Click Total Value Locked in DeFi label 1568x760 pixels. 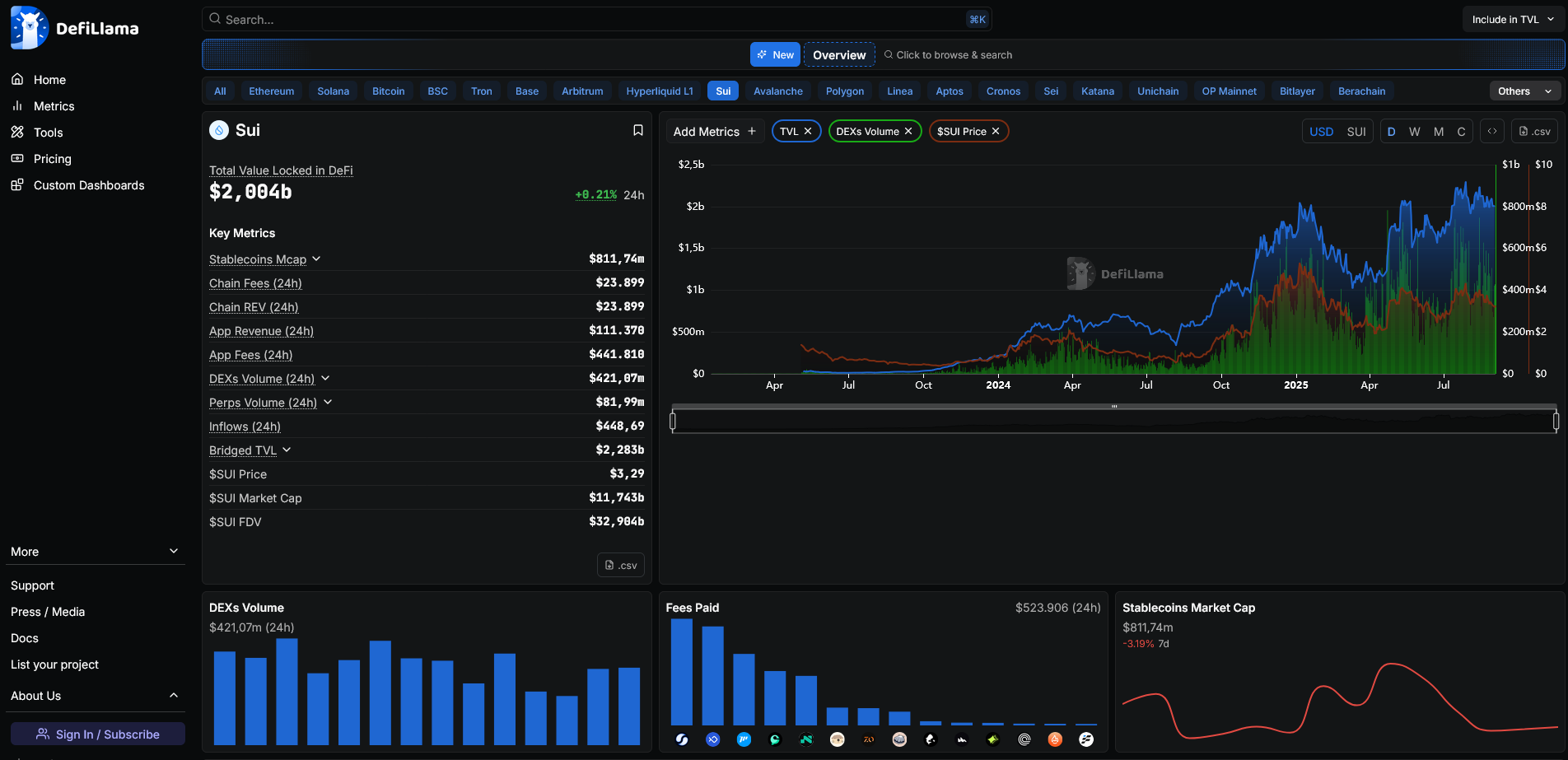[281, 170]
